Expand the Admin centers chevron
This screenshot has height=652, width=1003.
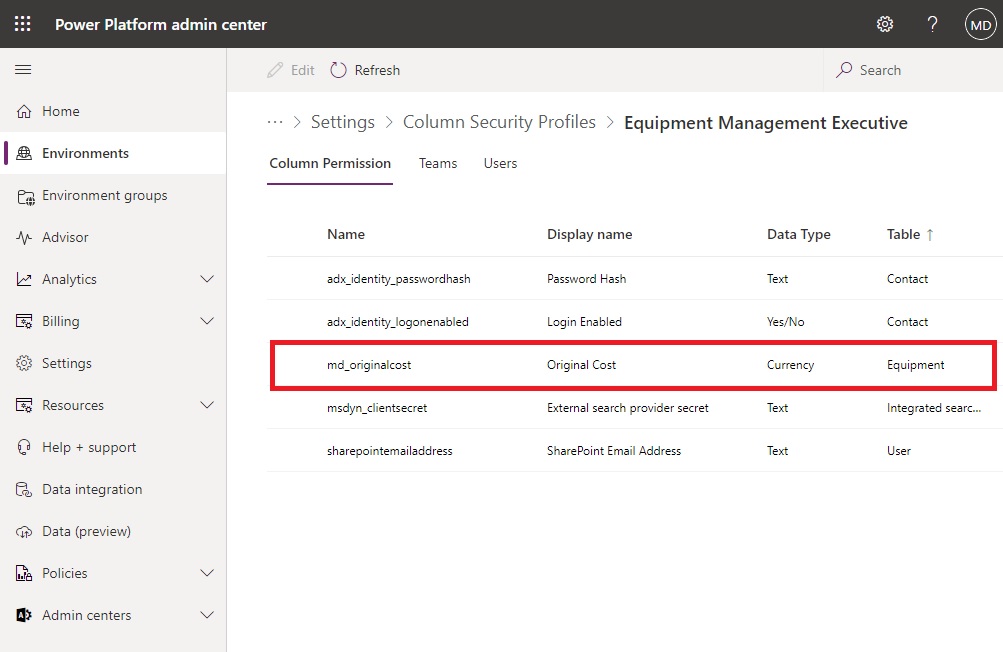click(207, 615)
